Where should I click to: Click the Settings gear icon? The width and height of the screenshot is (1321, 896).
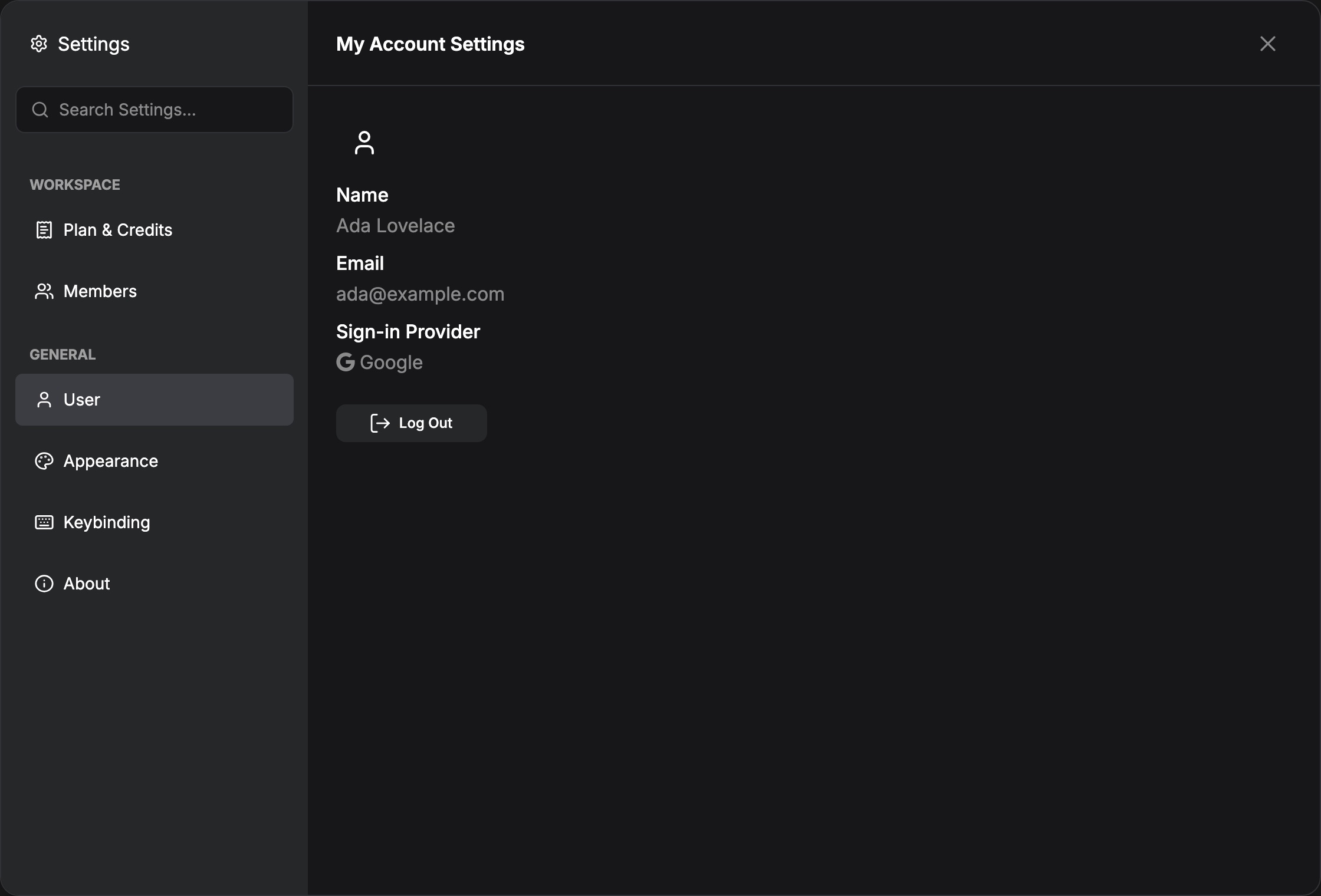tap(39, 44)
